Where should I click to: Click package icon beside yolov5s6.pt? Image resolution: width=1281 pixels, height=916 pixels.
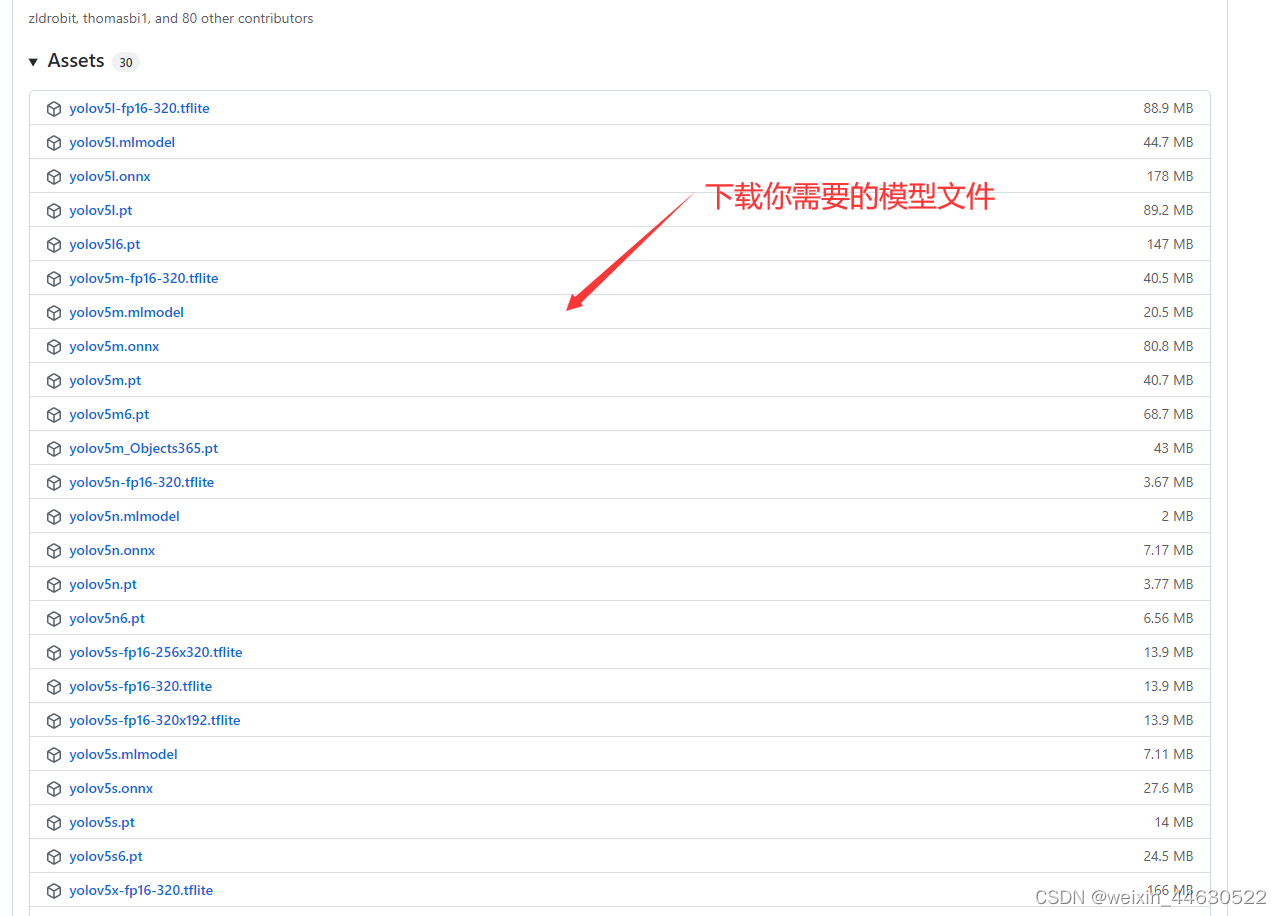pyautogui.click(x=54, y=856)
